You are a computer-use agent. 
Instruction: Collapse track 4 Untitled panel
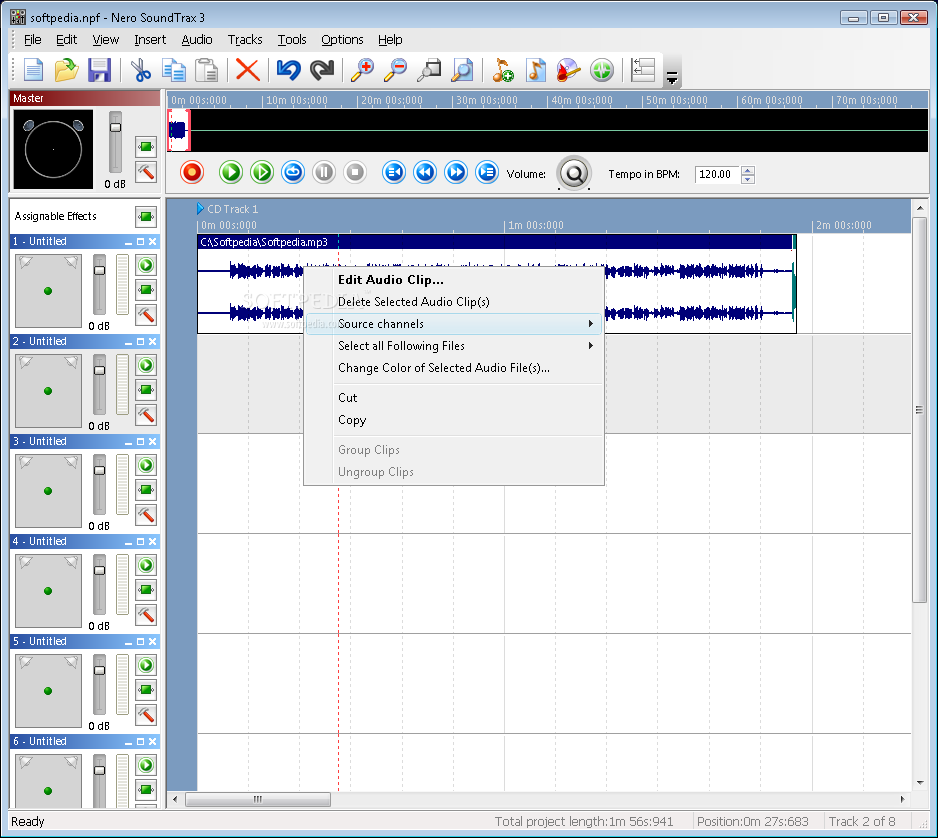pyautogui.click(x=129, y=543)
